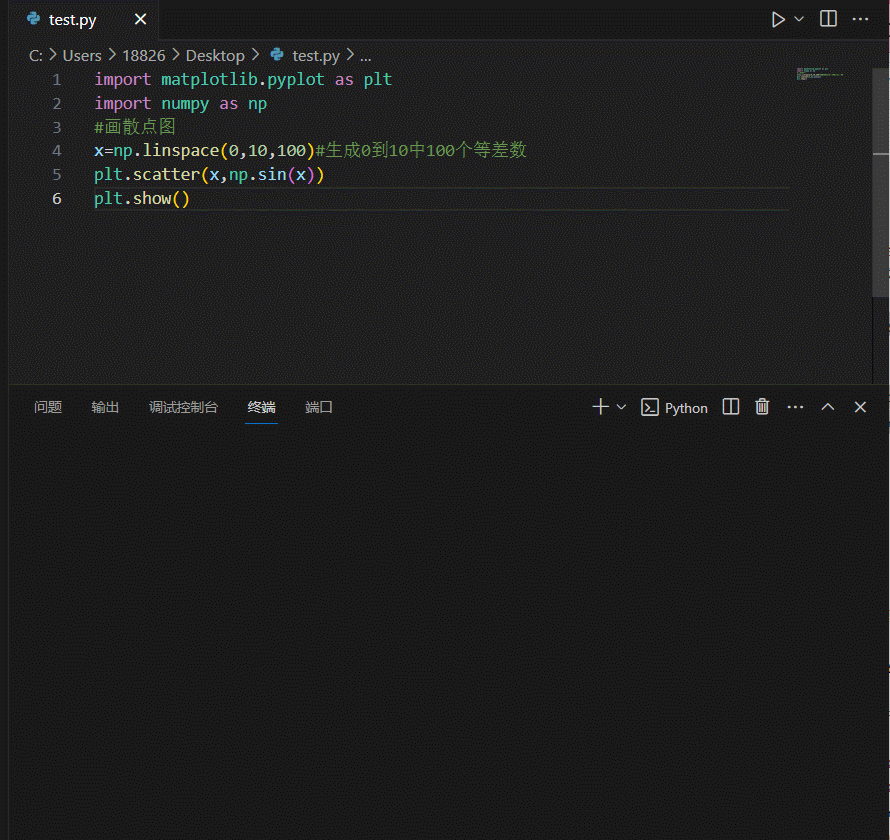Switch to the 输出 panel tab
This screenshot has height=840, width=890.
tap(105, 407)
